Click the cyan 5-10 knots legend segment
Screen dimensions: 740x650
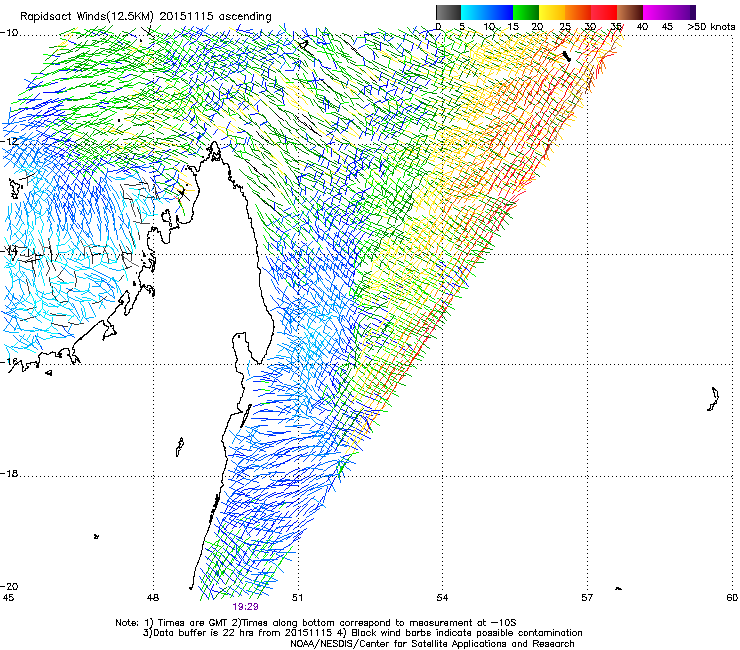point(474,12)
